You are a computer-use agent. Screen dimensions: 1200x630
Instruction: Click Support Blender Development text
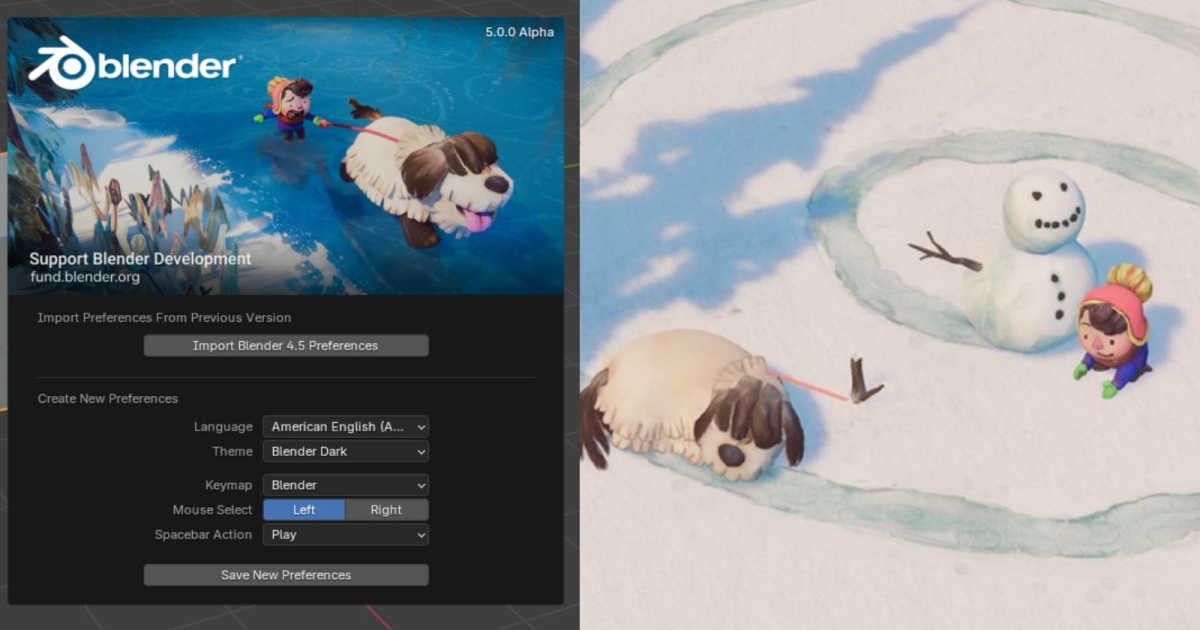coord(140,259)
